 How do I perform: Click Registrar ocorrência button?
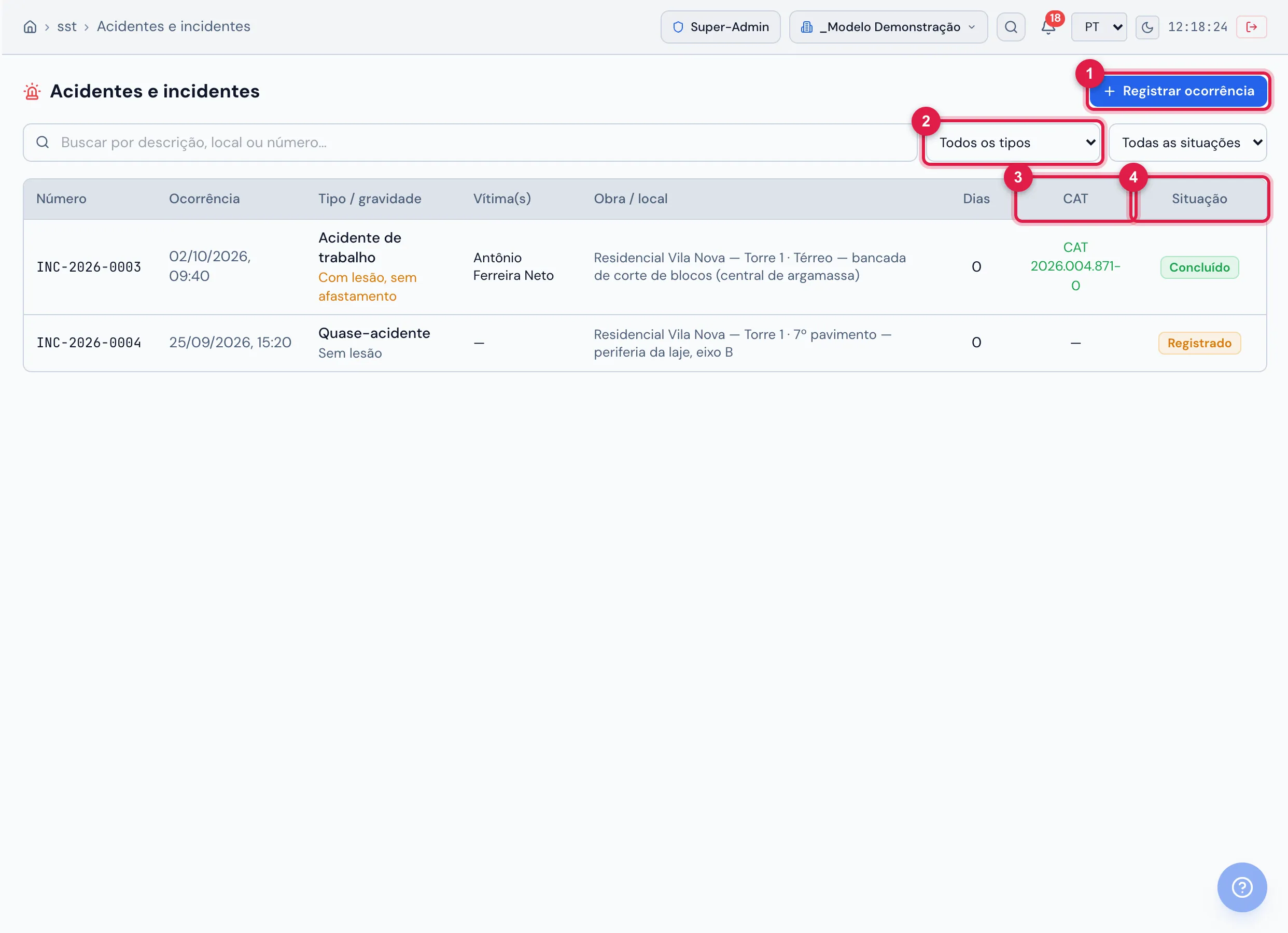coord(1179,91)
